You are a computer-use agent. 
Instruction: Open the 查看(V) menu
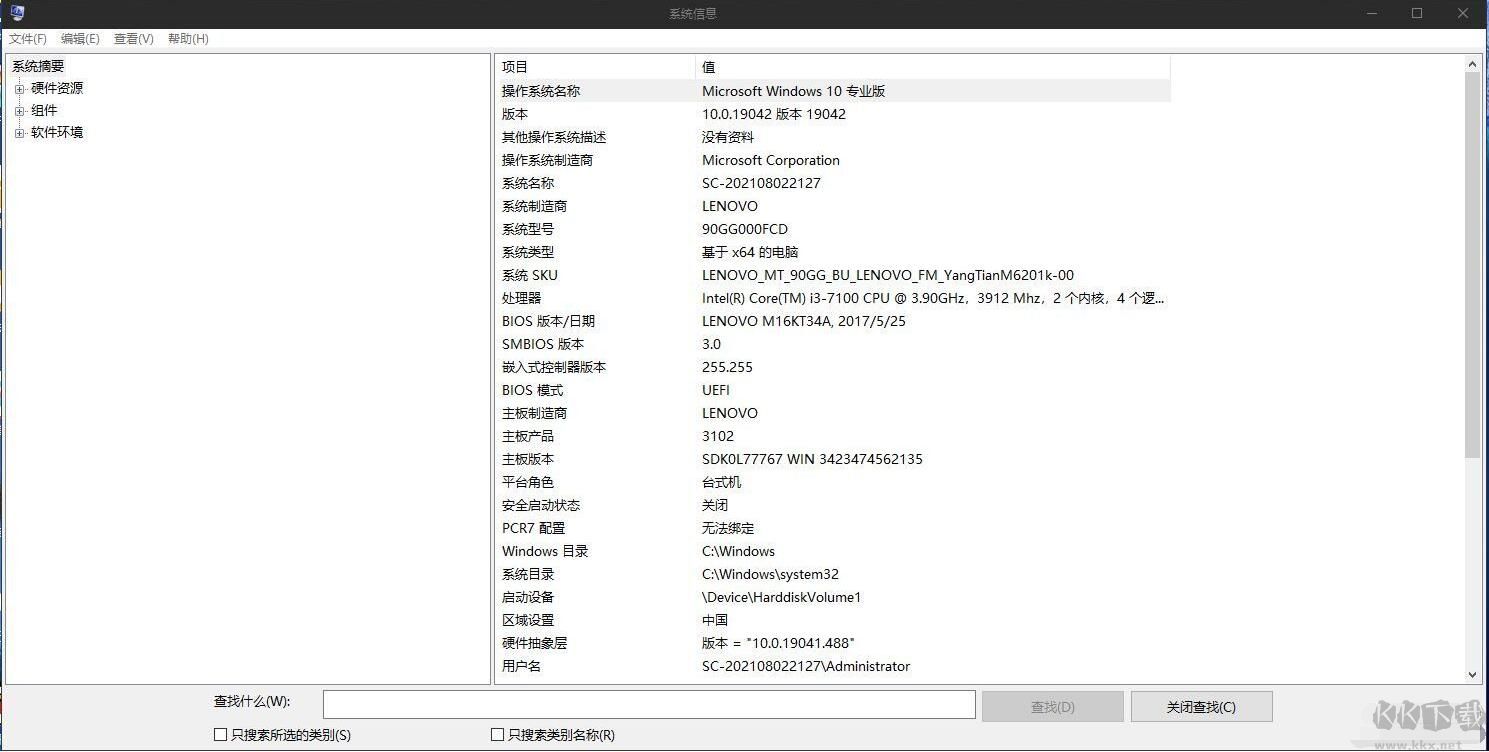point(133,38)
